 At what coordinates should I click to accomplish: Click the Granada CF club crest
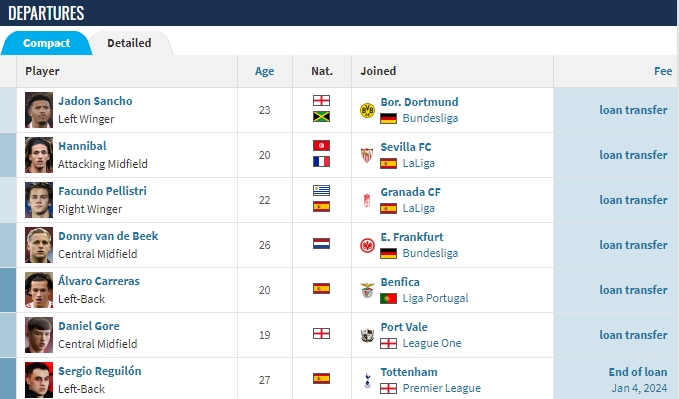tap(367, 201)
